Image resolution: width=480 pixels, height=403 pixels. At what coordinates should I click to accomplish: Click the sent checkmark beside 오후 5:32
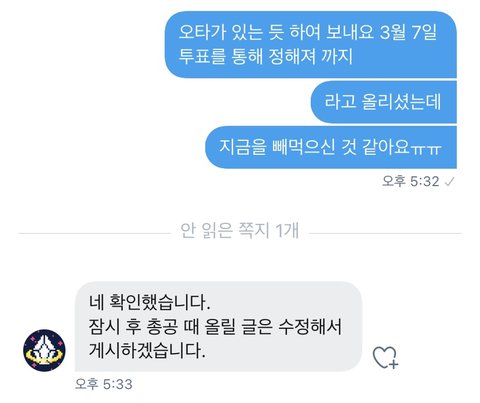coord(450,182)
